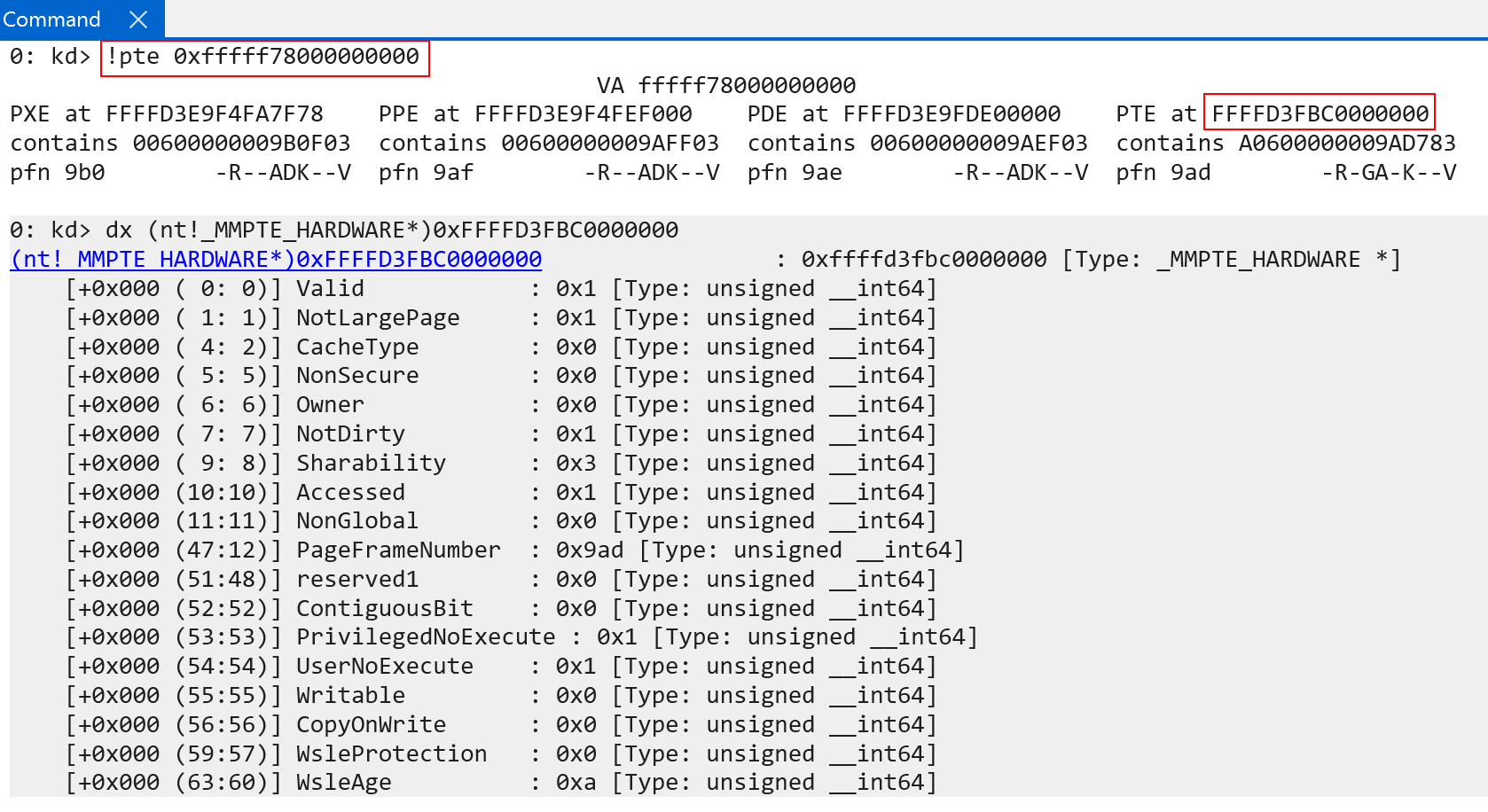
Task: Click the PTE contents value A0600000009AD783
Action: 1346,144
